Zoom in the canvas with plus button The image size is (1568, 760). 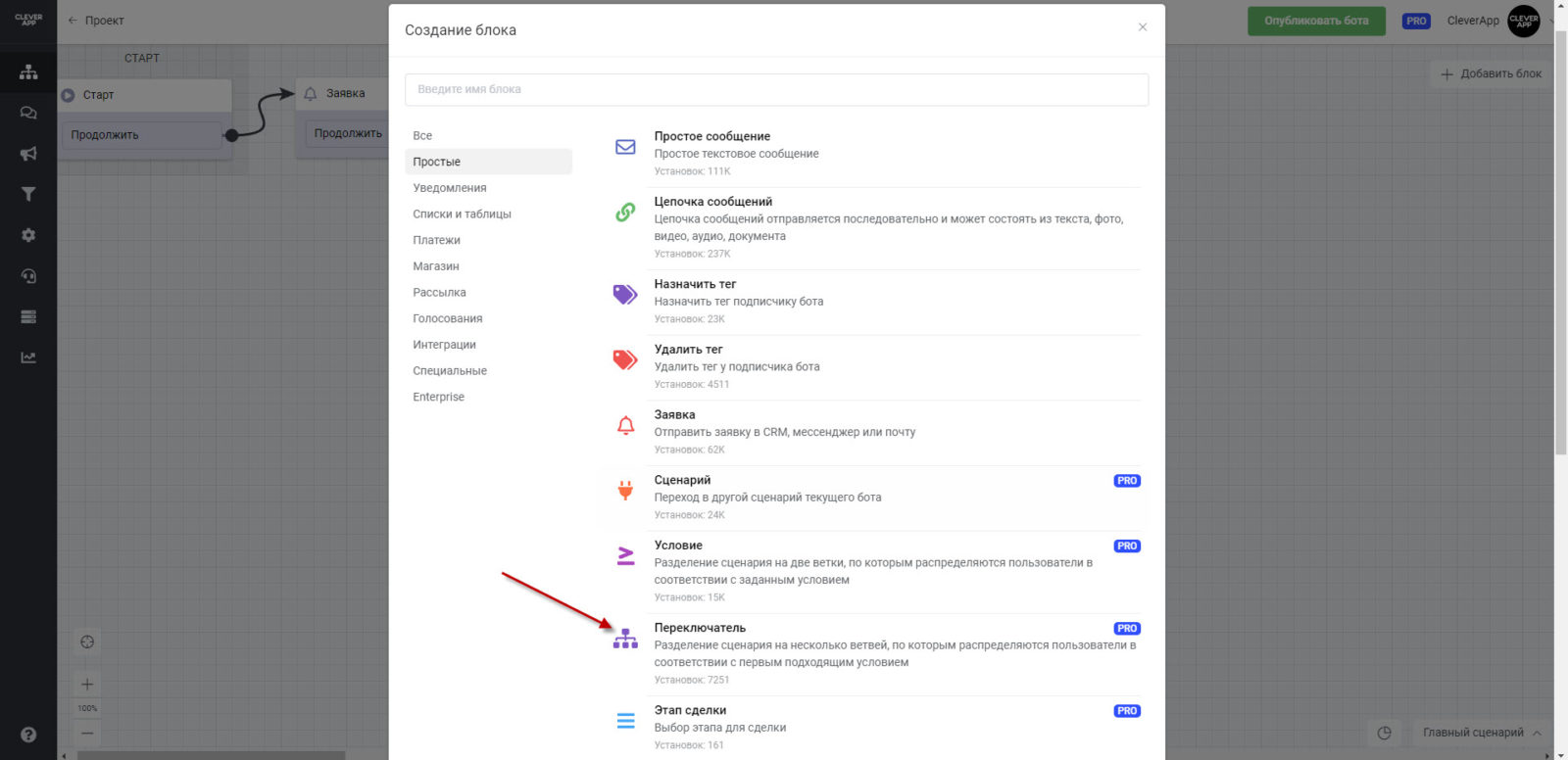pos(87,685)
